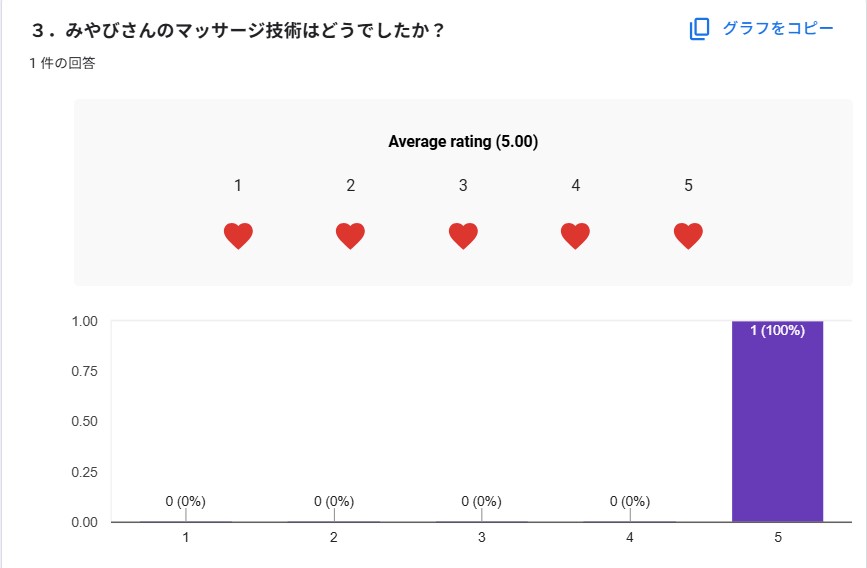Click the 0 (0%) label above axis value 4

tap(630, 501)
